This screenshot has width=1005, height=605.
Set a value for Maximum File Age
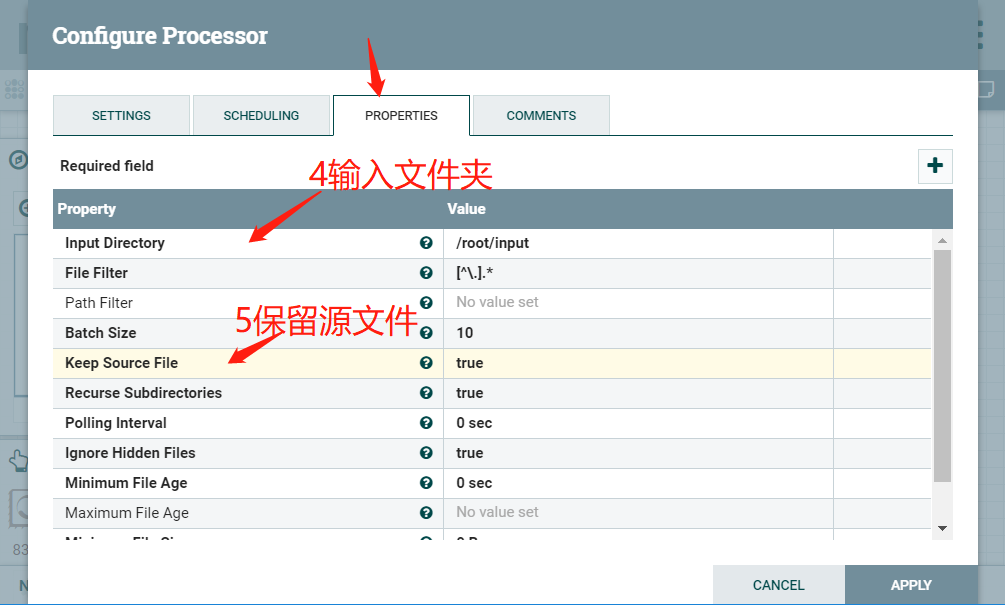tap(638, 513)
